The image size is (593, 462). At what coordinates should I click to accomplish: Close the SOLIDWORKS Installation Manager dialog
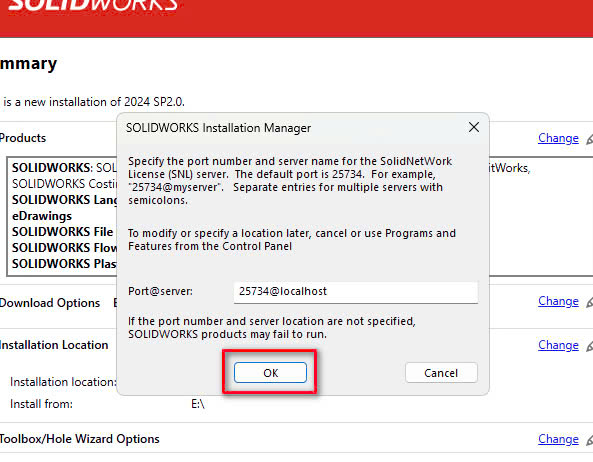click(x=474, y=127)
